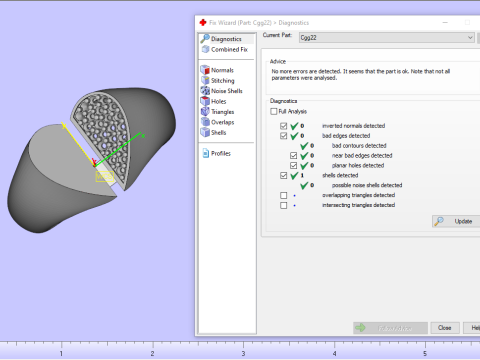Open the Current Part dropdown
480x360 pixels.
[x=387, y=38]
